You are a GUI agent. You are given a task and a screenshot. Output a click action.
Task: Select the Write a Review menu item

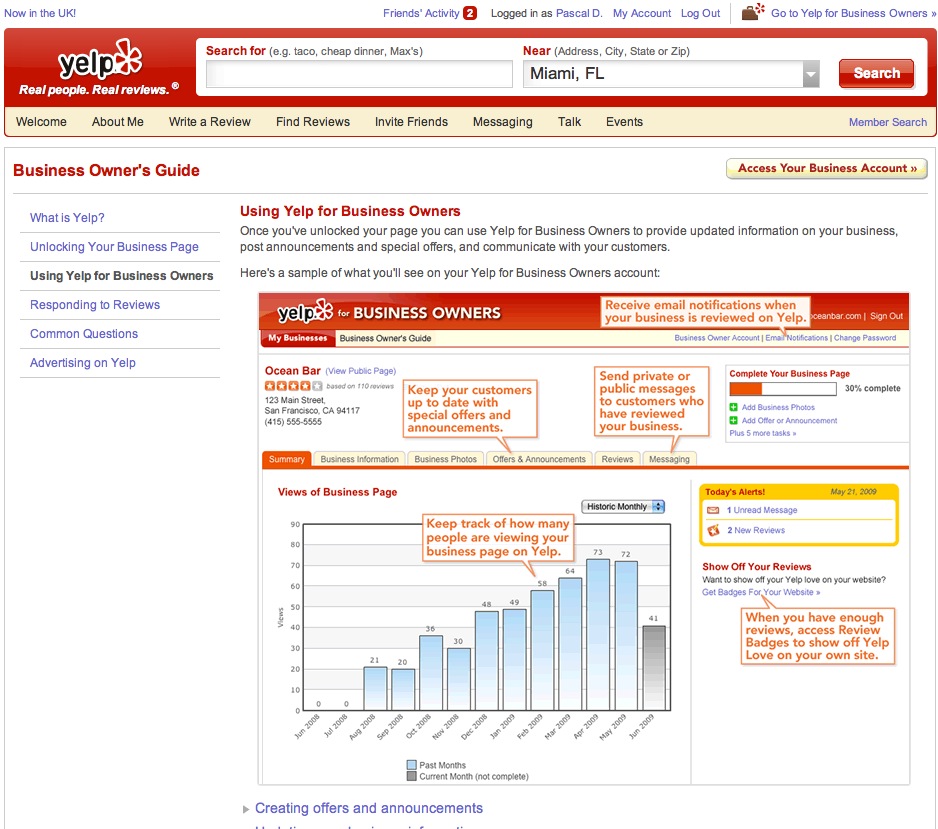210,122
